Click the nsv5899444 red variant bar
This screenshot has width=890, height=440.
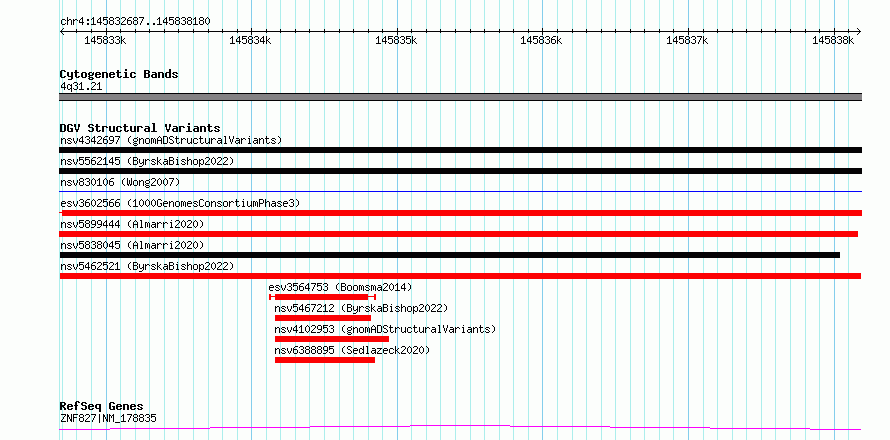point(459,234)
